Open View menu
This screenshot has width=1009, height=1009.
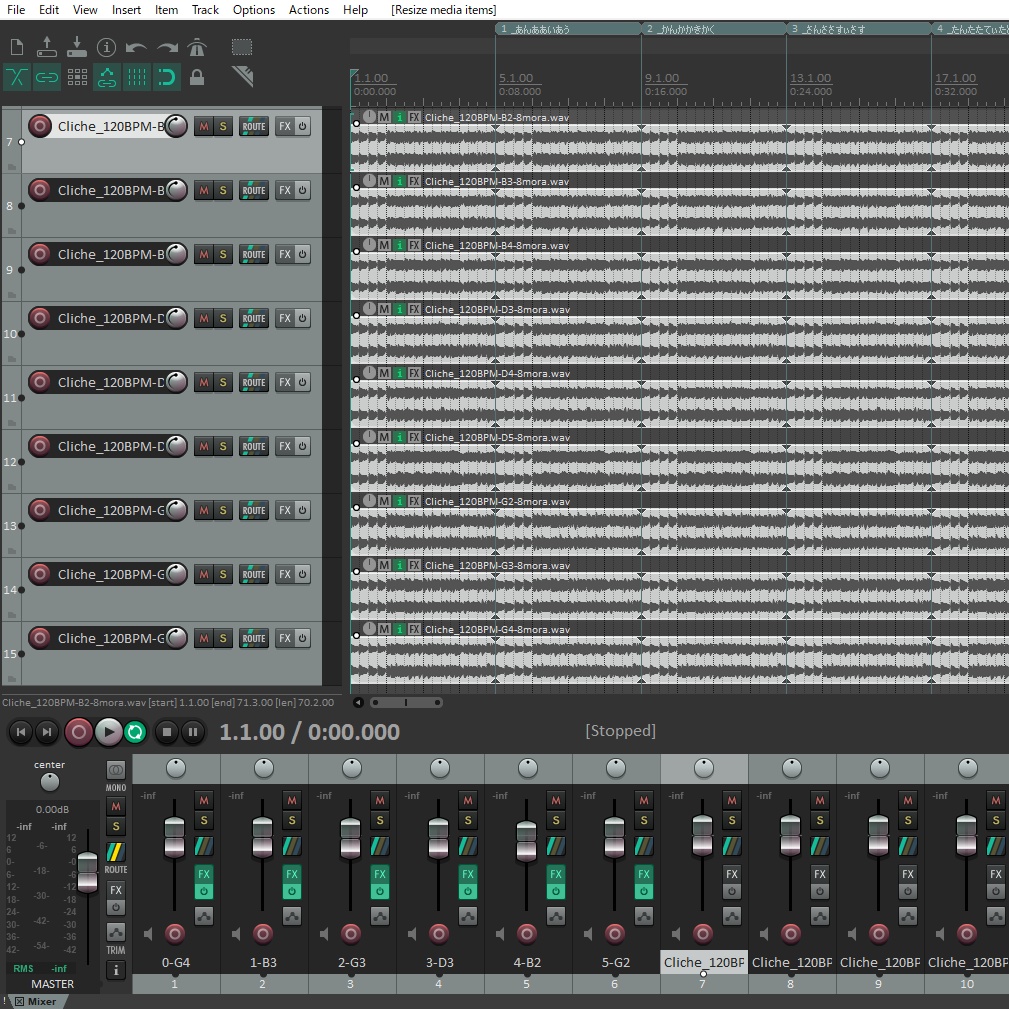(x=85, y=10)
